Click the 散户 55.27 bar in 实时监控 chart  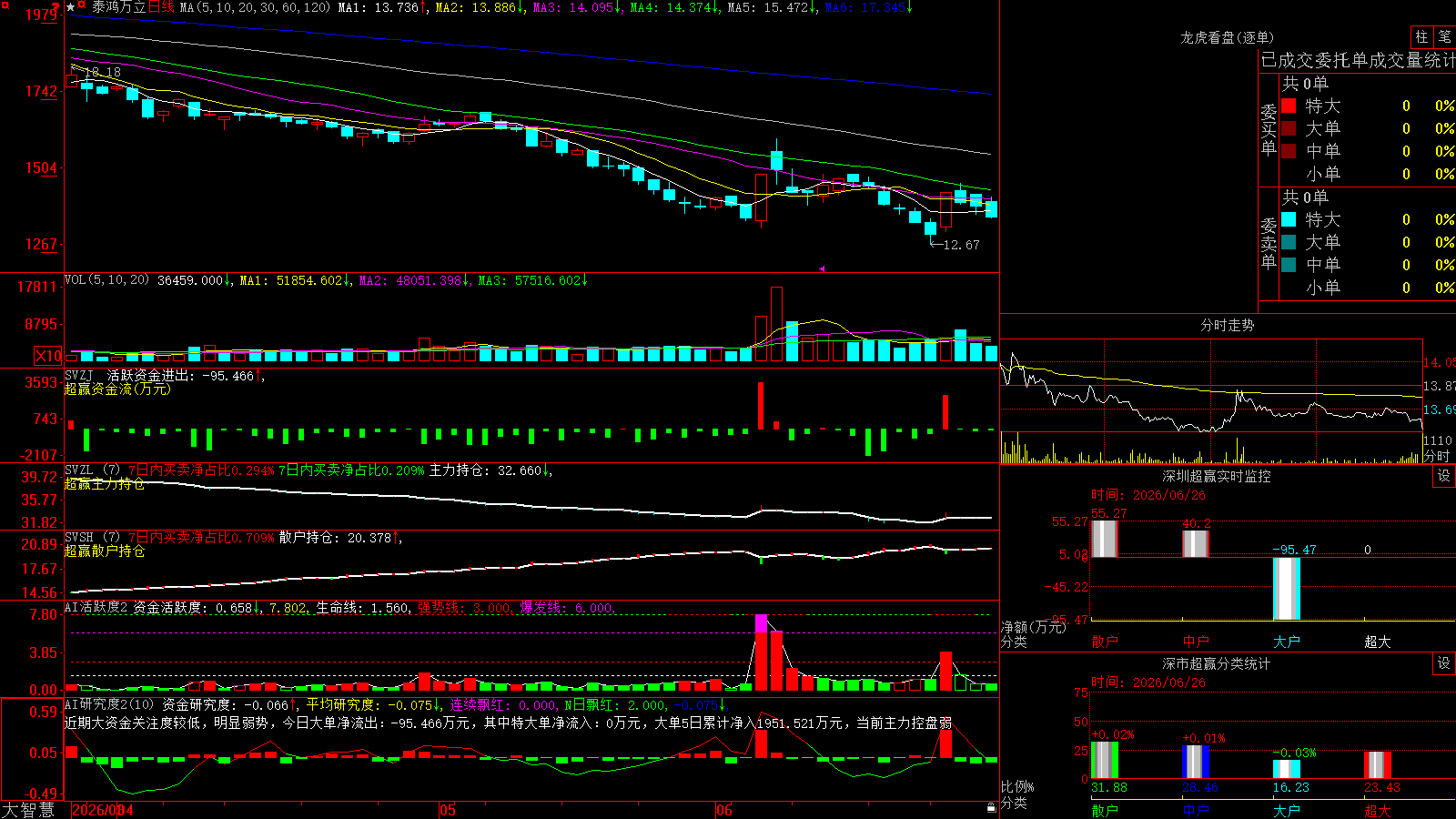pyautogui.click(x=1105, y=539)
